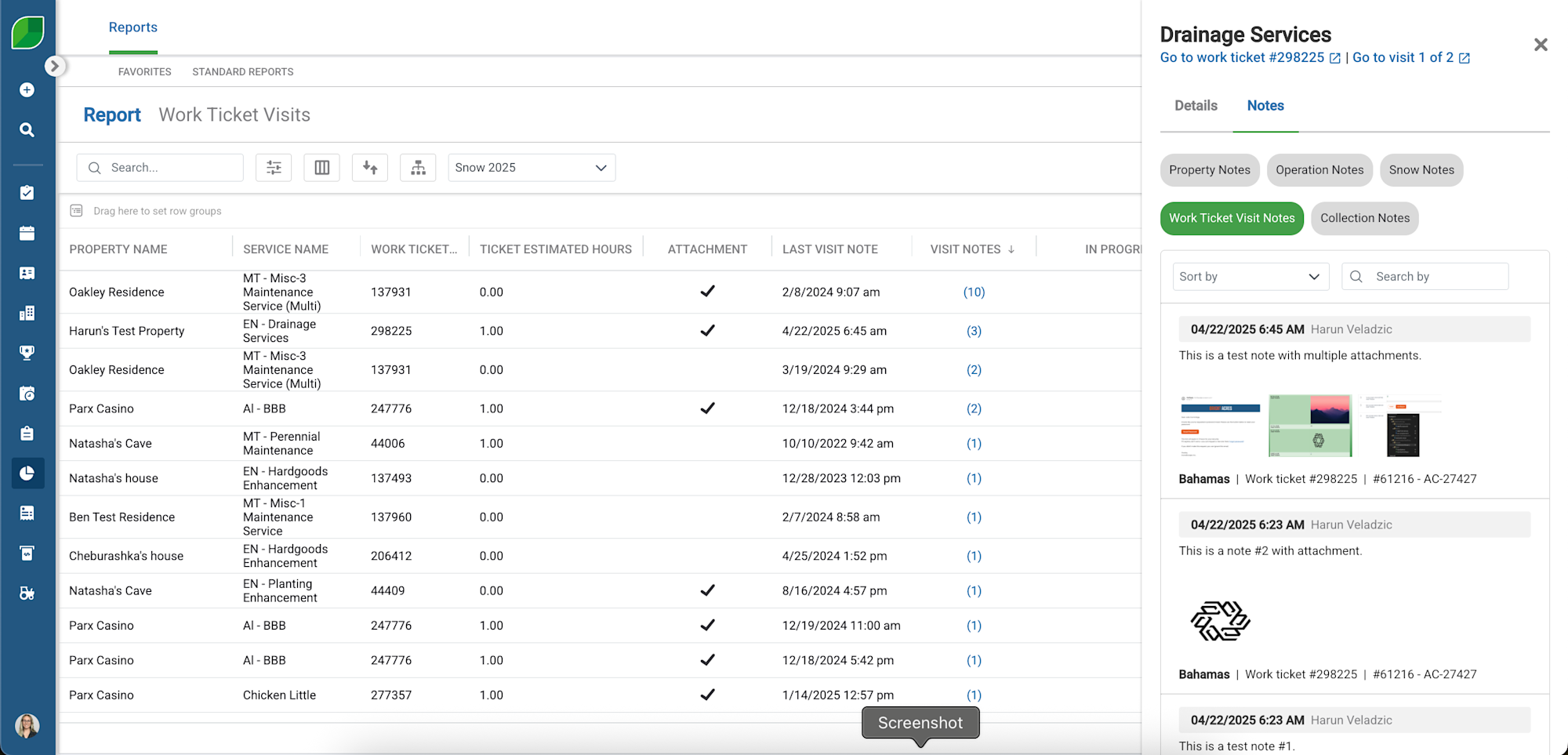The image size is (1568, 755).
Task: Open the trophy monitor sidebar icon
Action: coord(27,353)
